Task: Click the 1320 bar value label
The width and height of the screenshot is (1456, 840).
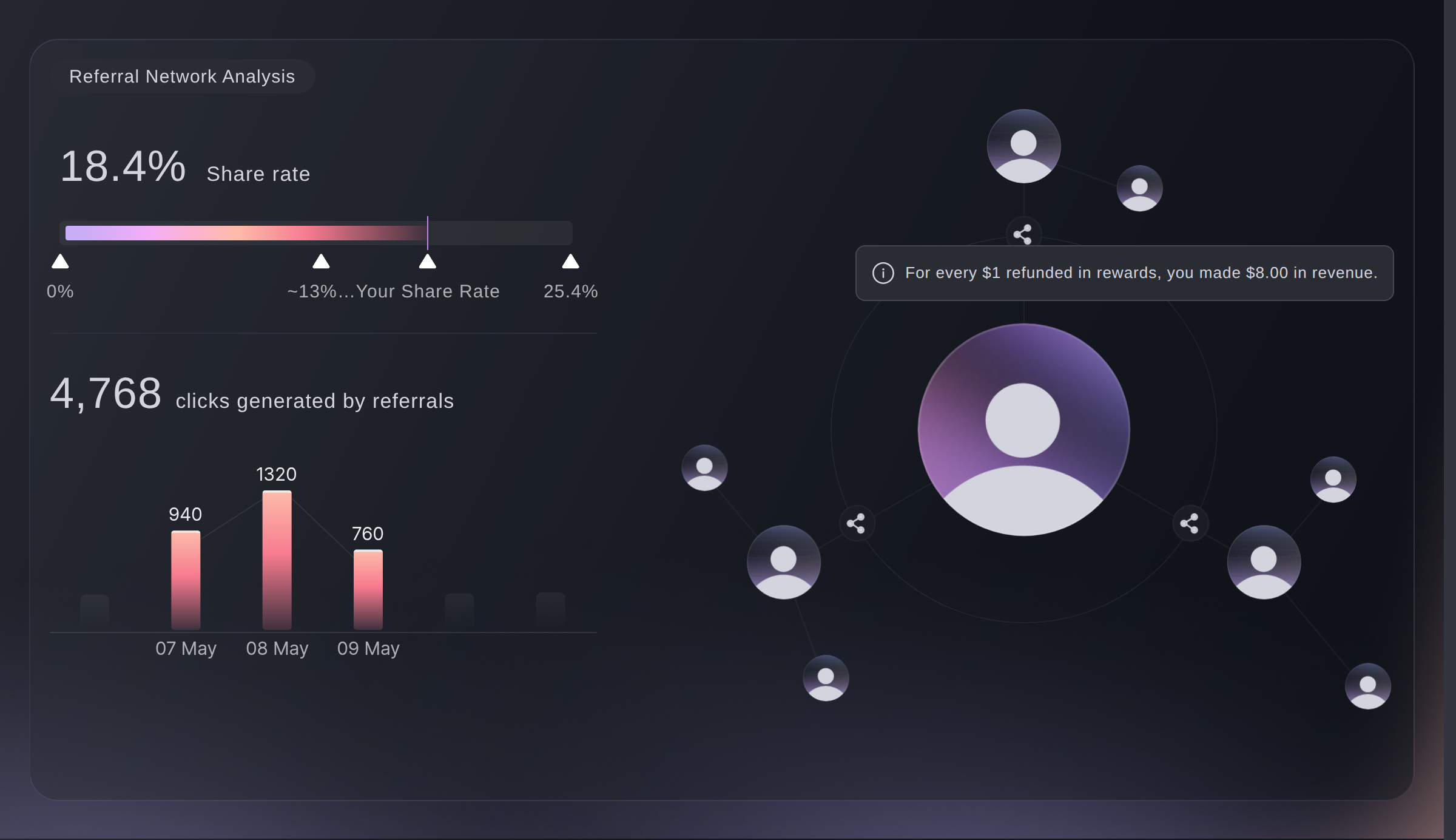Action: click(277, 474)
